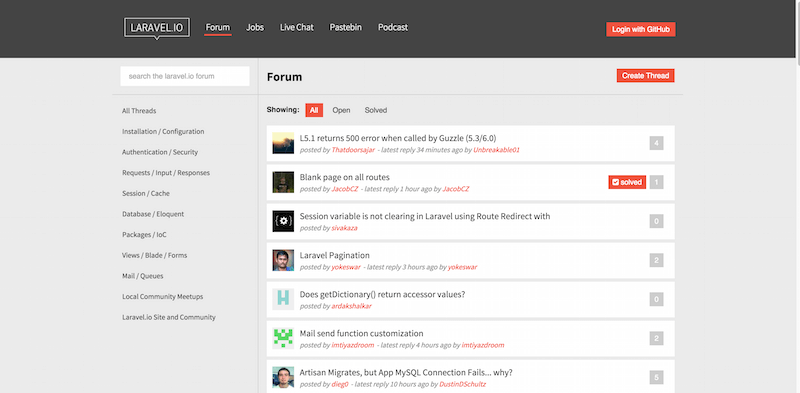Open poster dieg0's name link
Screen dimensions: 800x393
tap(340, 384)
